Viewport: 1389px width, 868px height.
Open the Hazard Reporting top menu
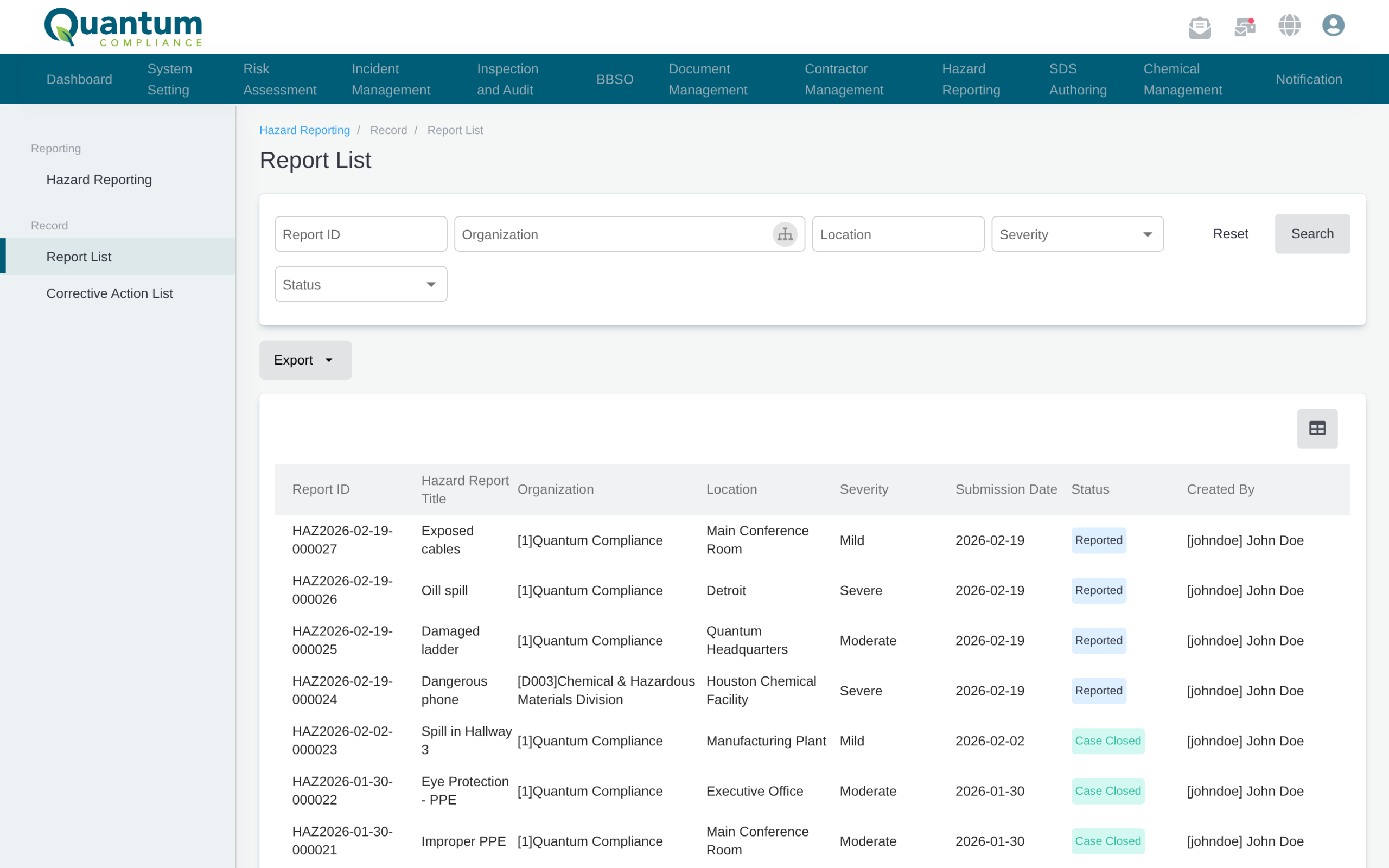(x=971, y=79)
